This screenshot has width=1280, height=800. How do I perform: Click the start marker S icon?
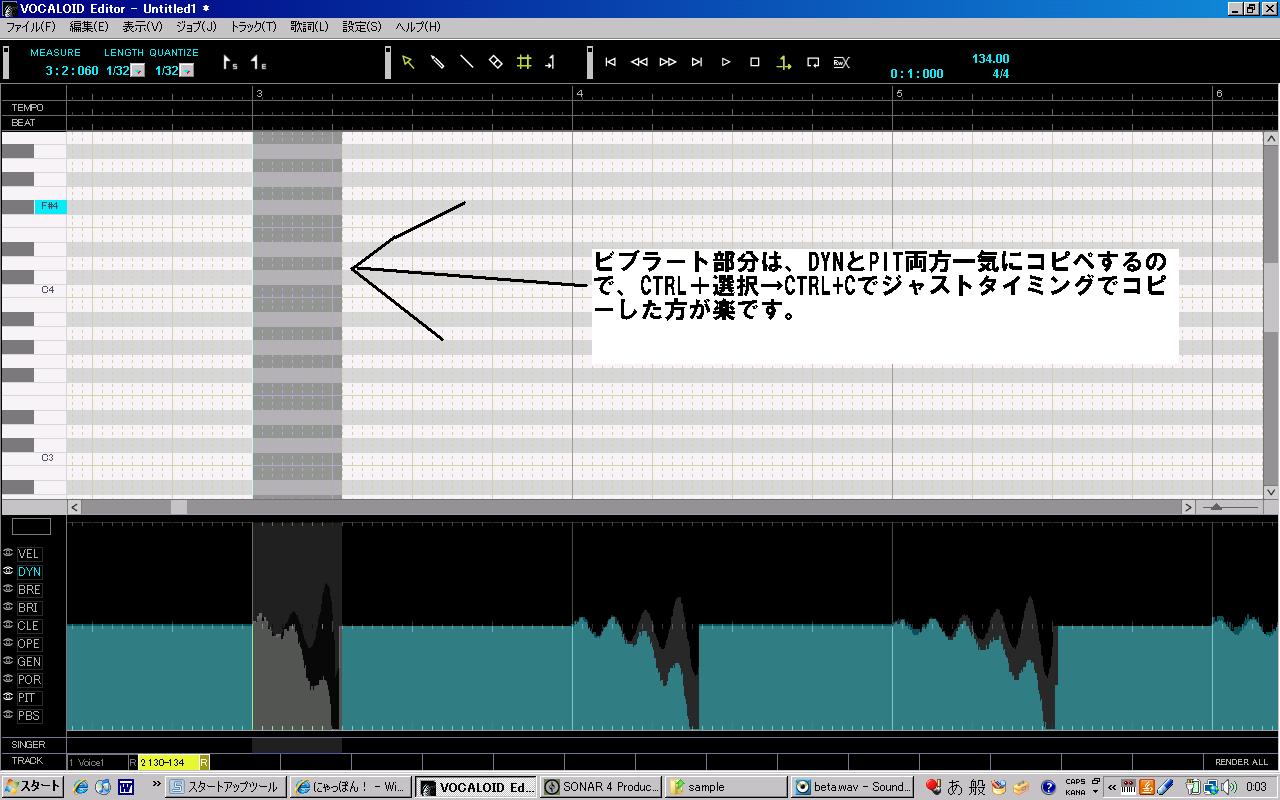(x=230, y=63)
